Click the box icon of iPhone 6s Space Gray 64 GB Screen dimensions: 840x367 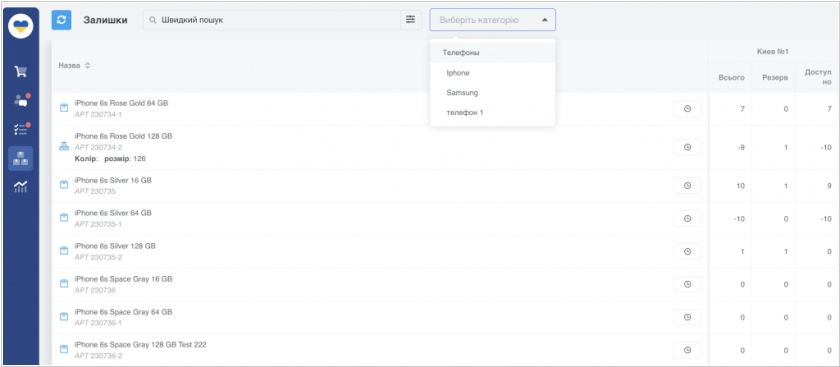click(x=64, y=317)
